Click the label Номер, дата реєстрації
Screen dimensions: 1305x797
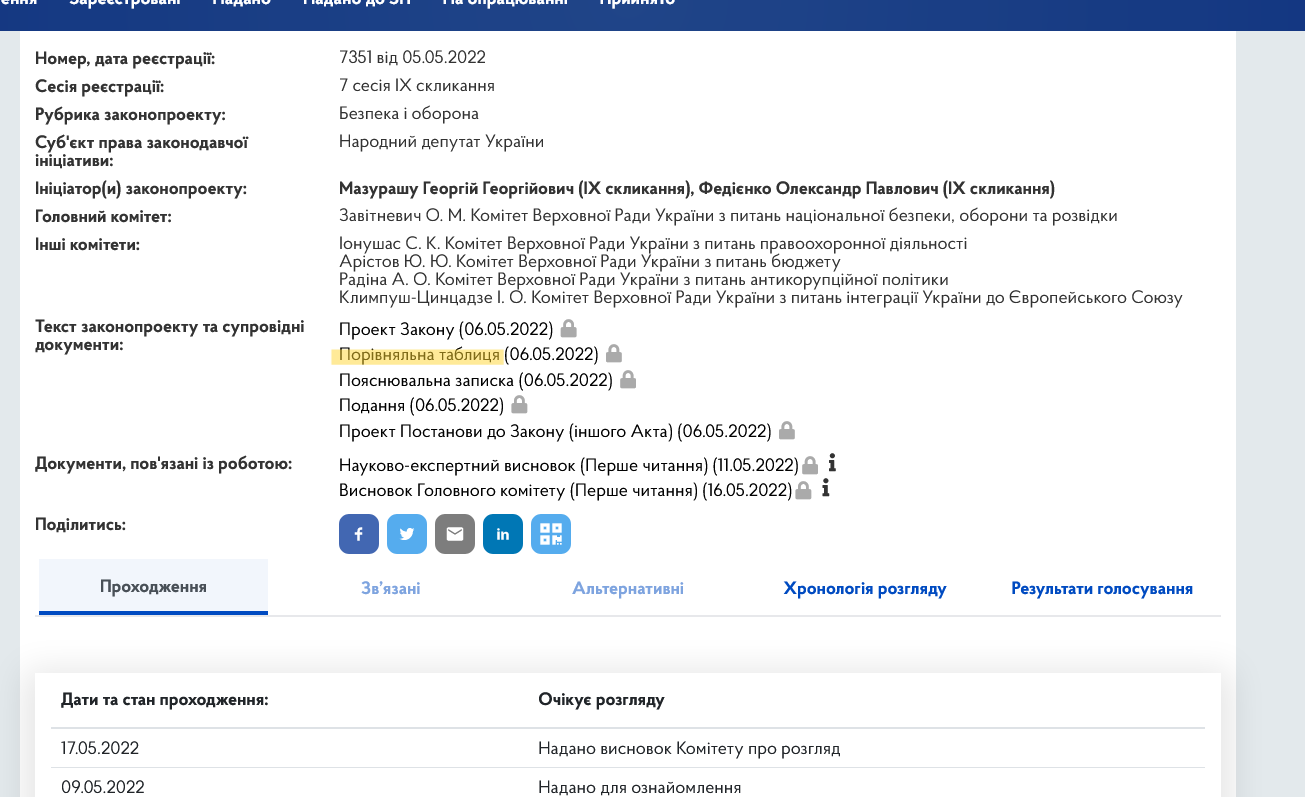pos(125,58)
